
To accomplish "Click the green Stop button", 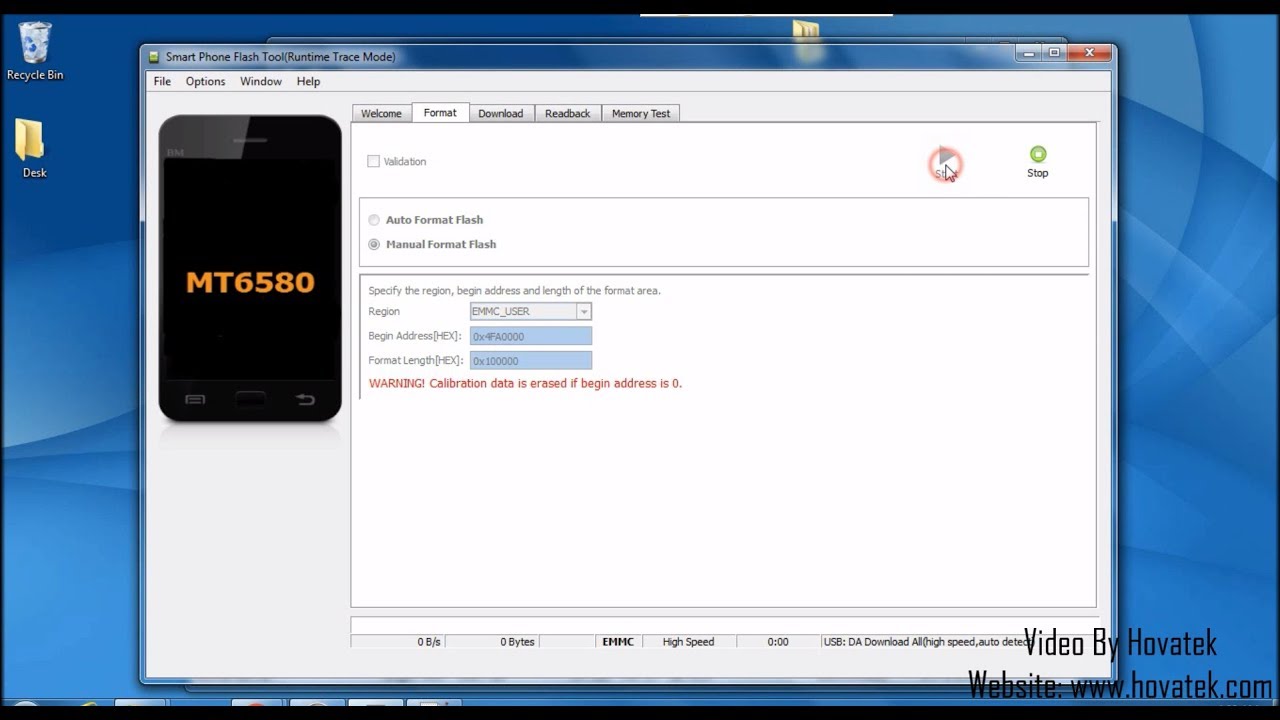I will click(x=1038, y=163).
